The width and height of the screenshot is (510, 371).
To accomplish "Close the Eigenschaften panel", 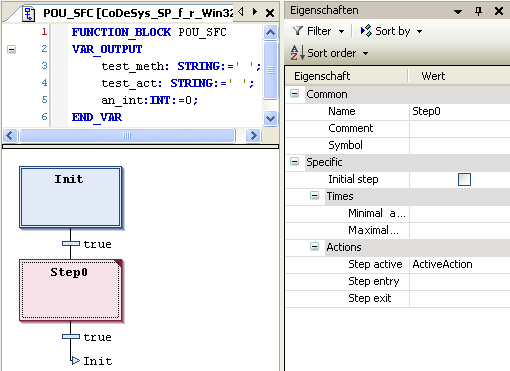I will click(499, 11).
